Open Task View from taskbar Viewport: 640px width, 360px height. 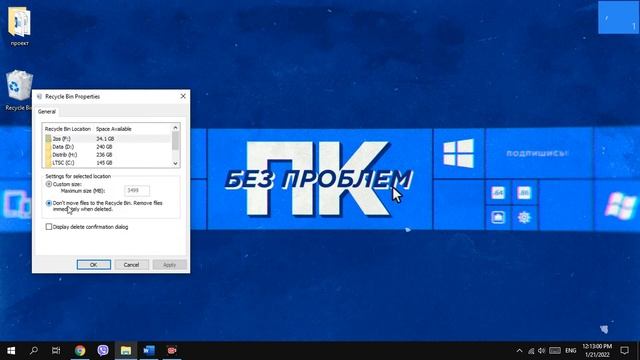coord(56,350)
